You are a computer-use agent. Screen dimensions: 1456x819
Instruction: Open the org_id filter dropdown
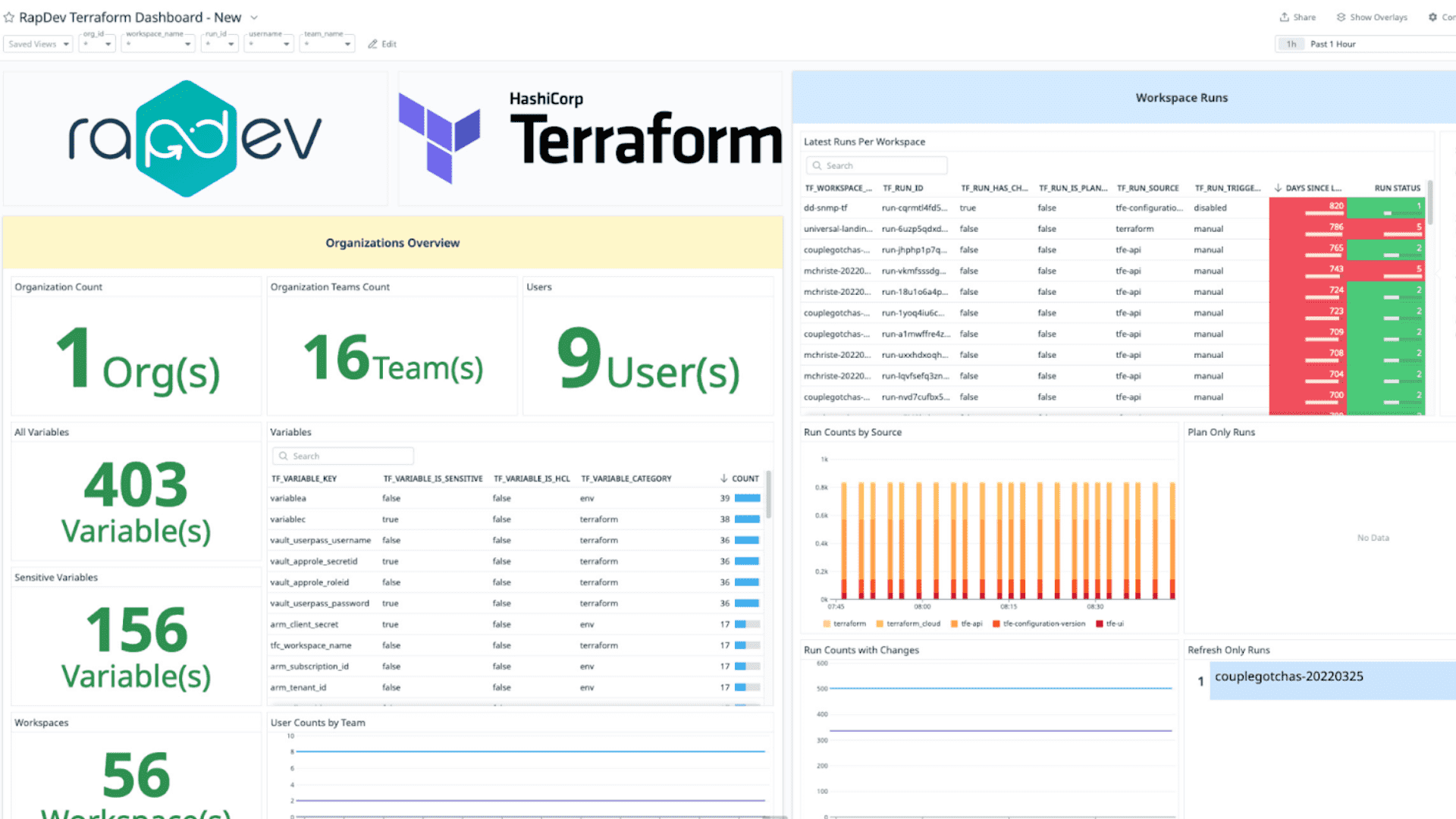click(x=97, y=44)
